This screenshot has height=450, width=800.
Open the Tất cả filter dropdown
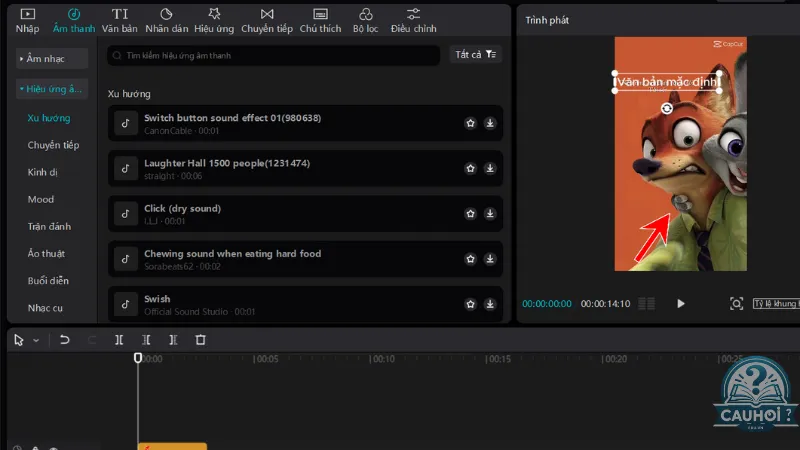(476, 54)
